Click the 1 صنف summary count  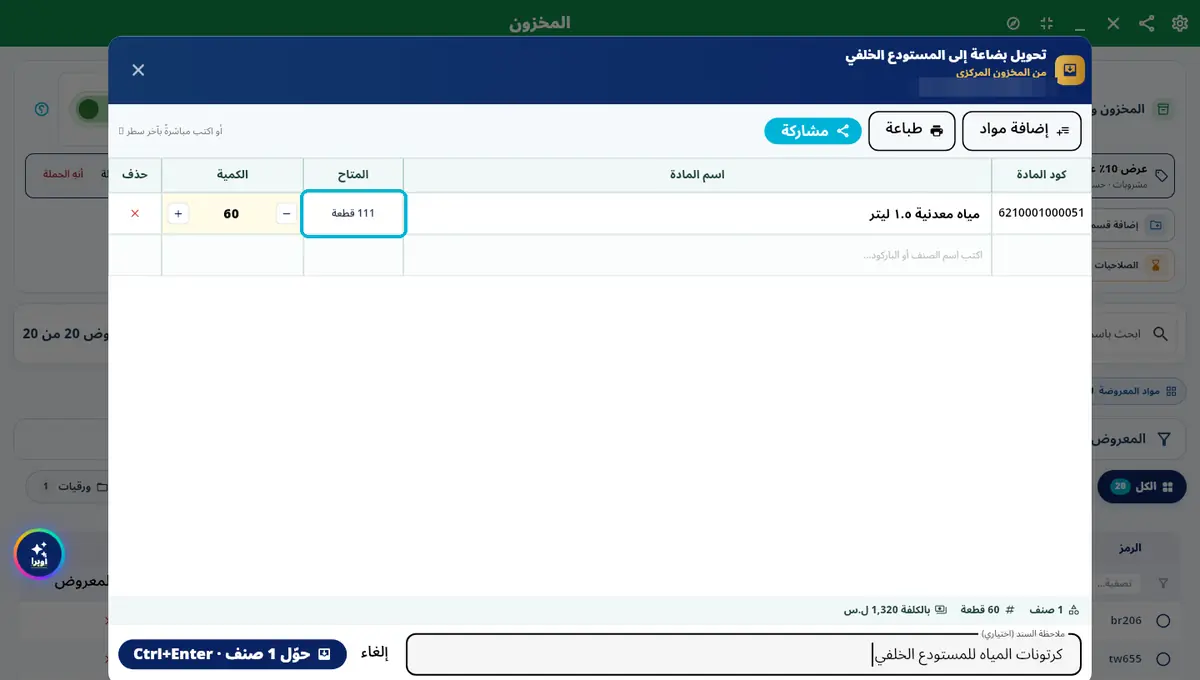(1054, 609)
